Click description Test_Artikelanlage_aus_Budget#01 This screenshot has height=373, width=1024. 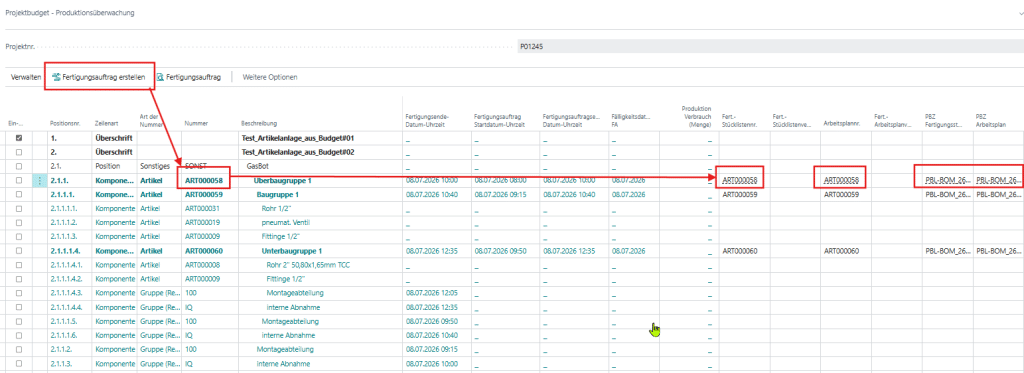[x=297, y=138]
